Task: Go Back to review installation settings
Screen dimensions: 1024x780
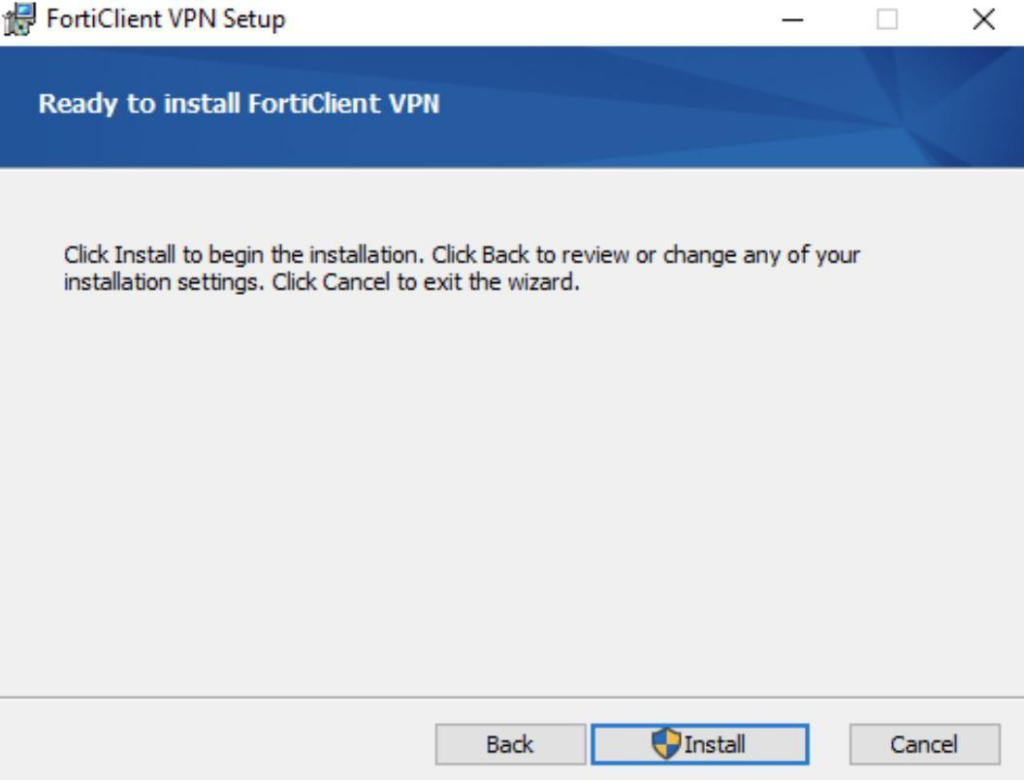Action: (510, 744)
